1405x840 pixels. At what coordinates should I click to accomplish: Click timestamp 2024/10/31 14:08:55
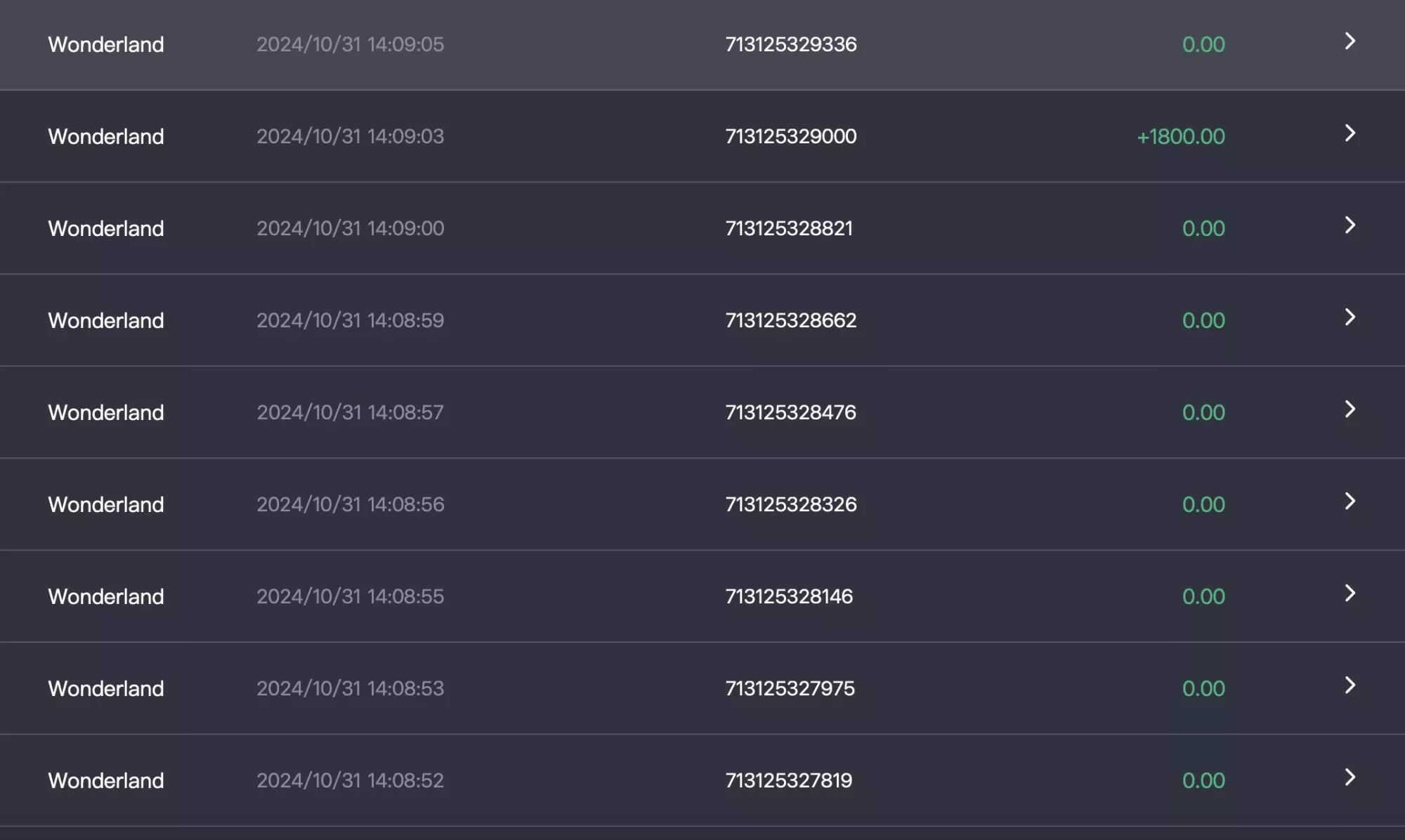point(350,596)
